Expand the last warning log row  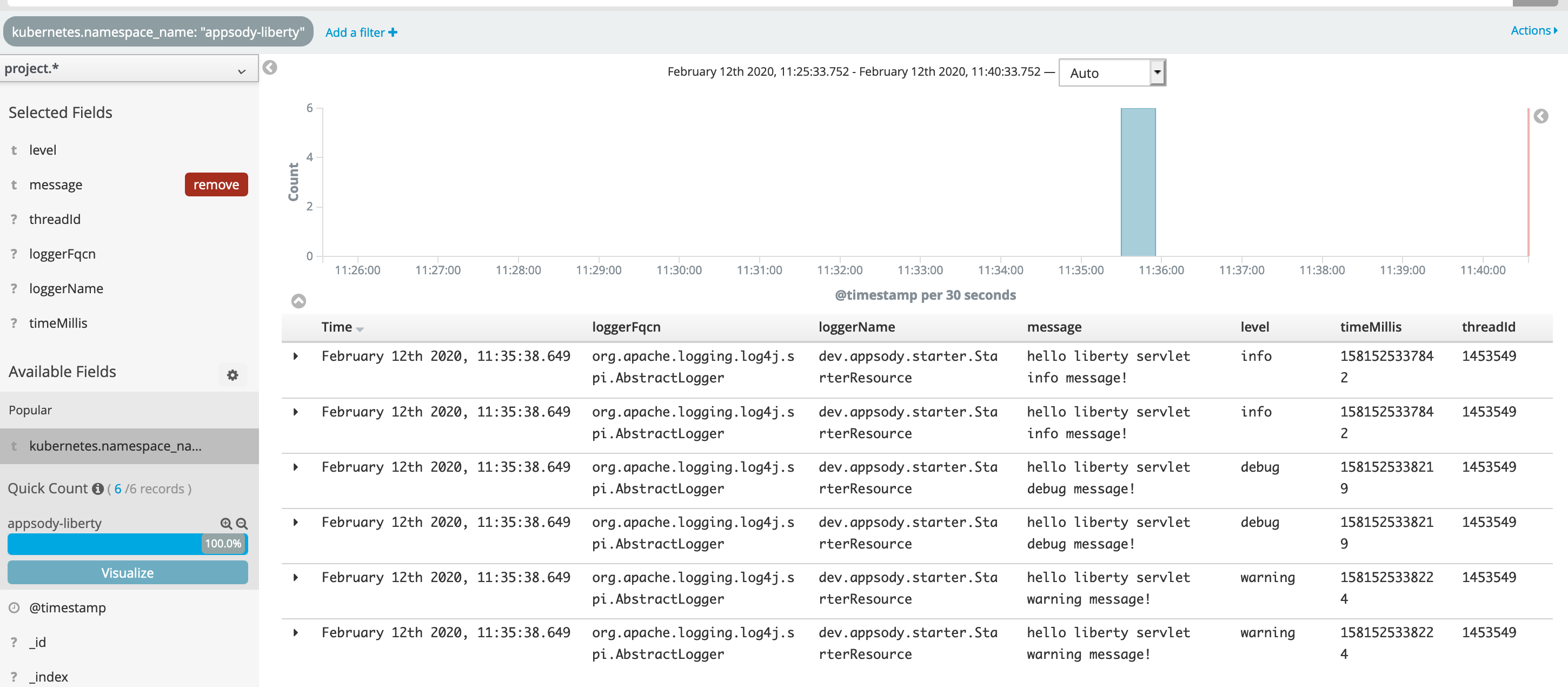(x=296, y=632)
